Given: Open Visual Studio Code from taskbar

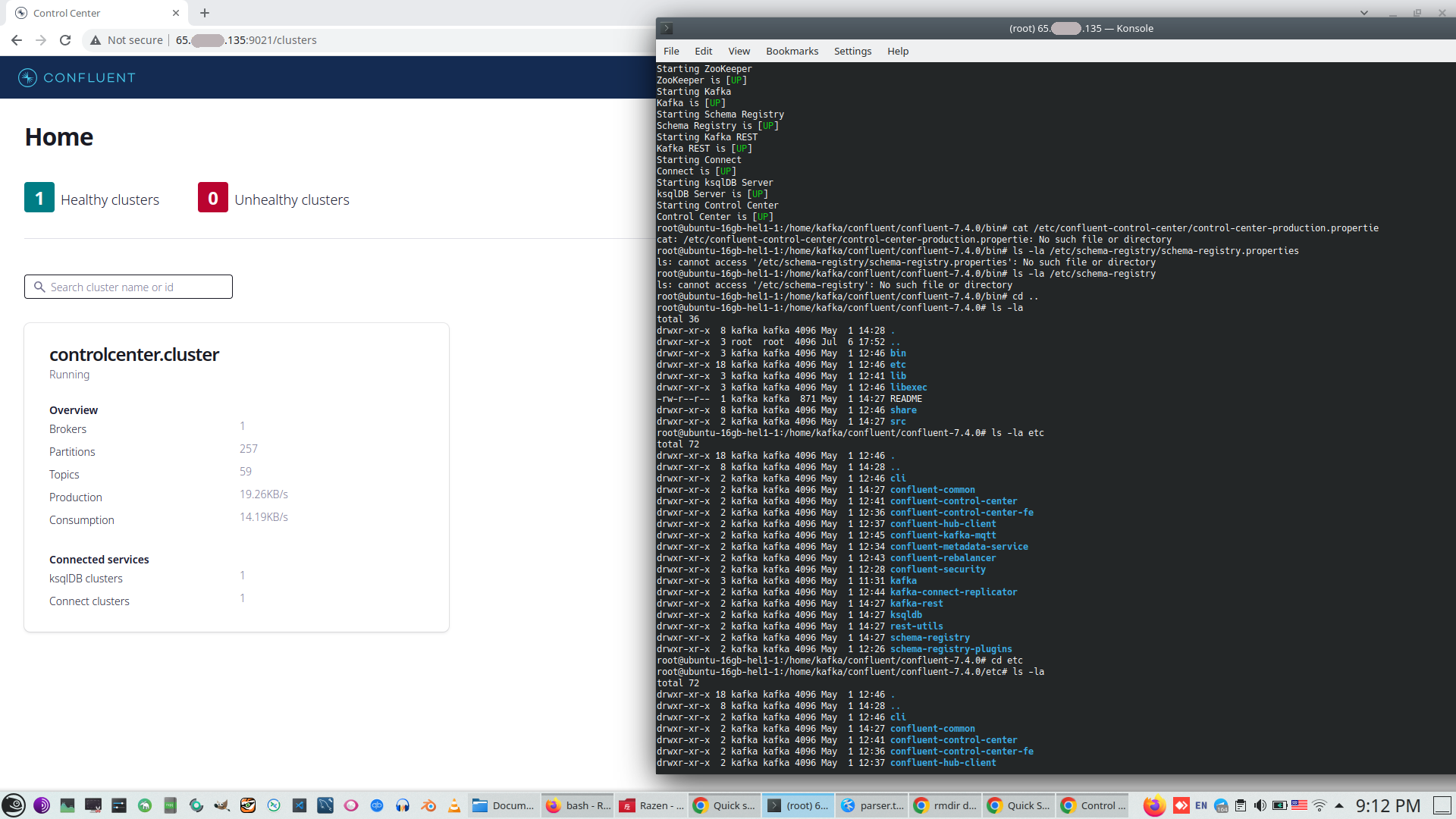Looking at the screenshot, I should click(300, 805).
